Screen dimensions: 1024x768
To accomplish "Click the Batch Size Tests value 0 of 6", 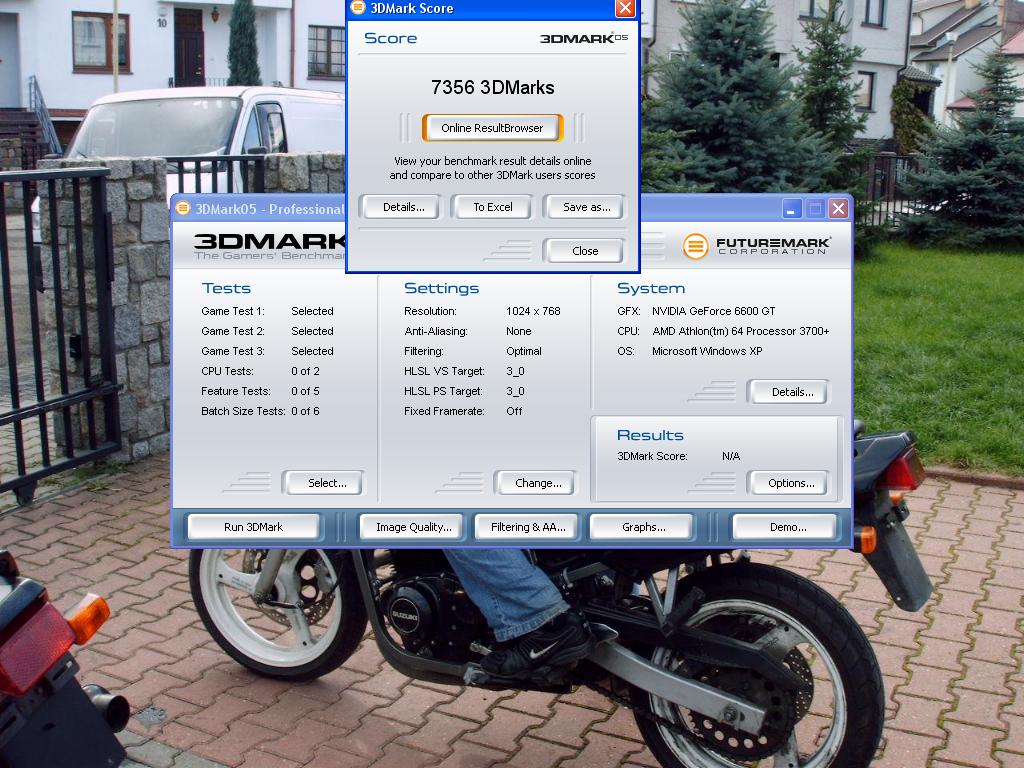I will pyautogui.click(x=305, y=411).
